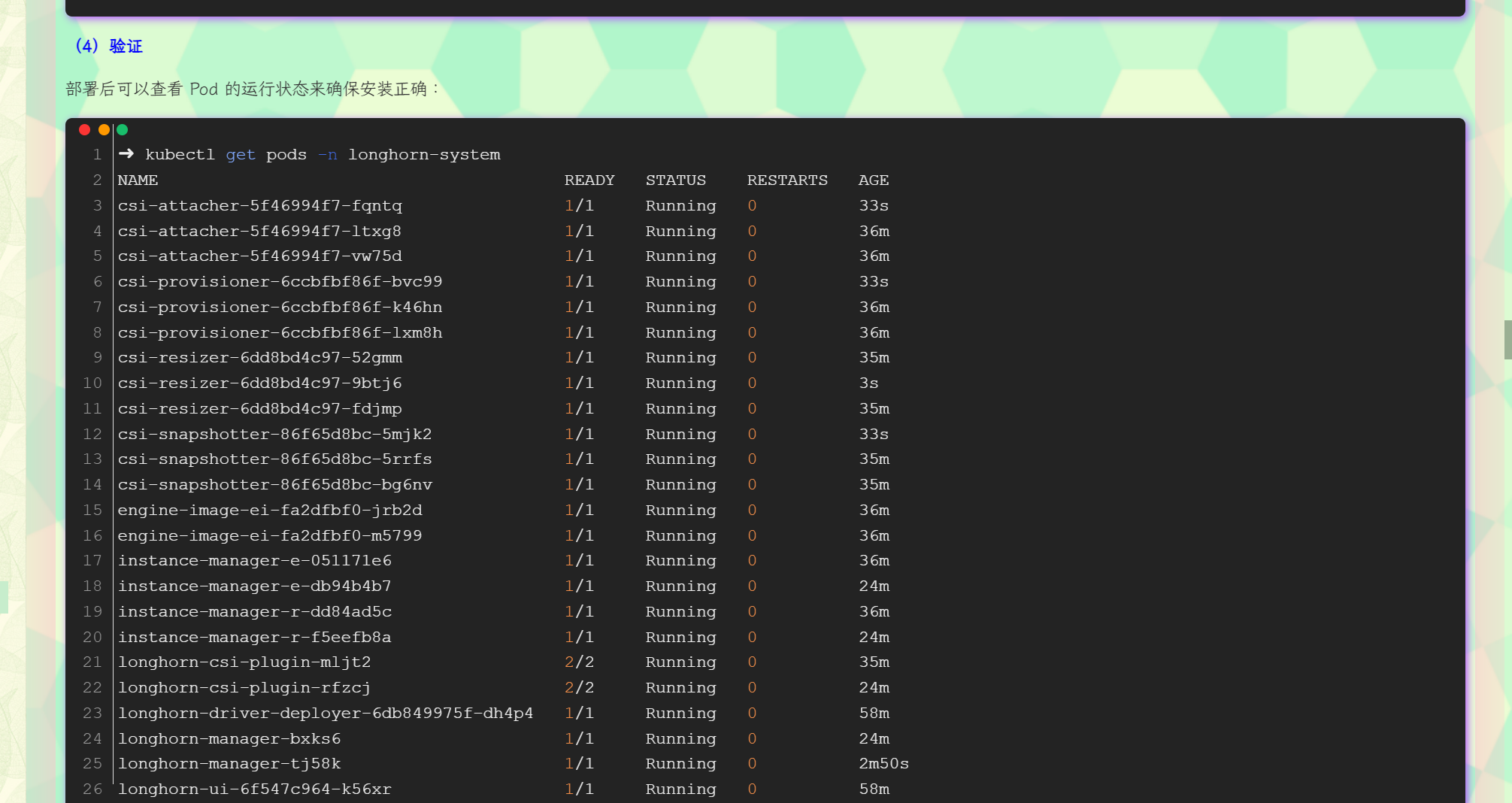Click pod name instance-manager-e-db94b4b7
This screenshot has width=1512, height=803.
(x=255, y=586)
